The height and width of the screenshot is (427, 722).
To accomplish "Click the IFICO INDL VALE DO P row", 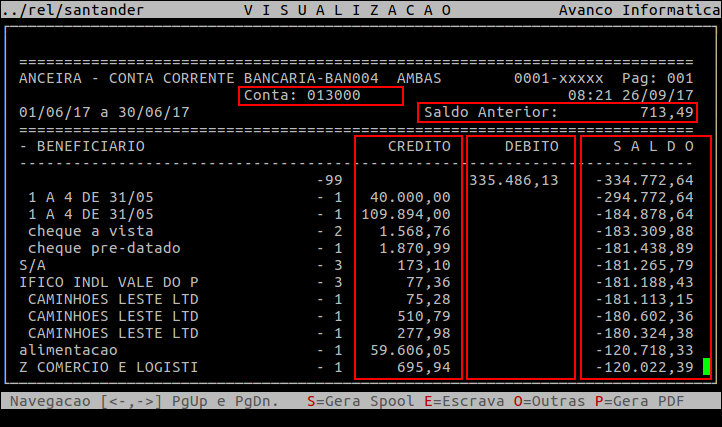I will tap(108, 282).
